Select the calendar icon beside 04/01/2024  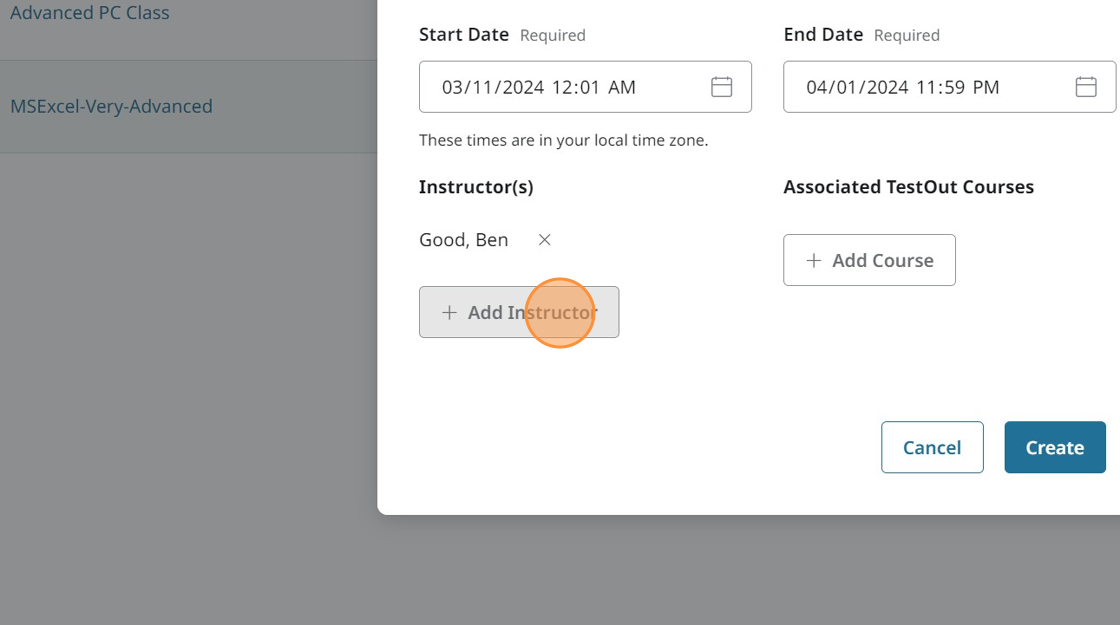click(x=1086, y=87)
